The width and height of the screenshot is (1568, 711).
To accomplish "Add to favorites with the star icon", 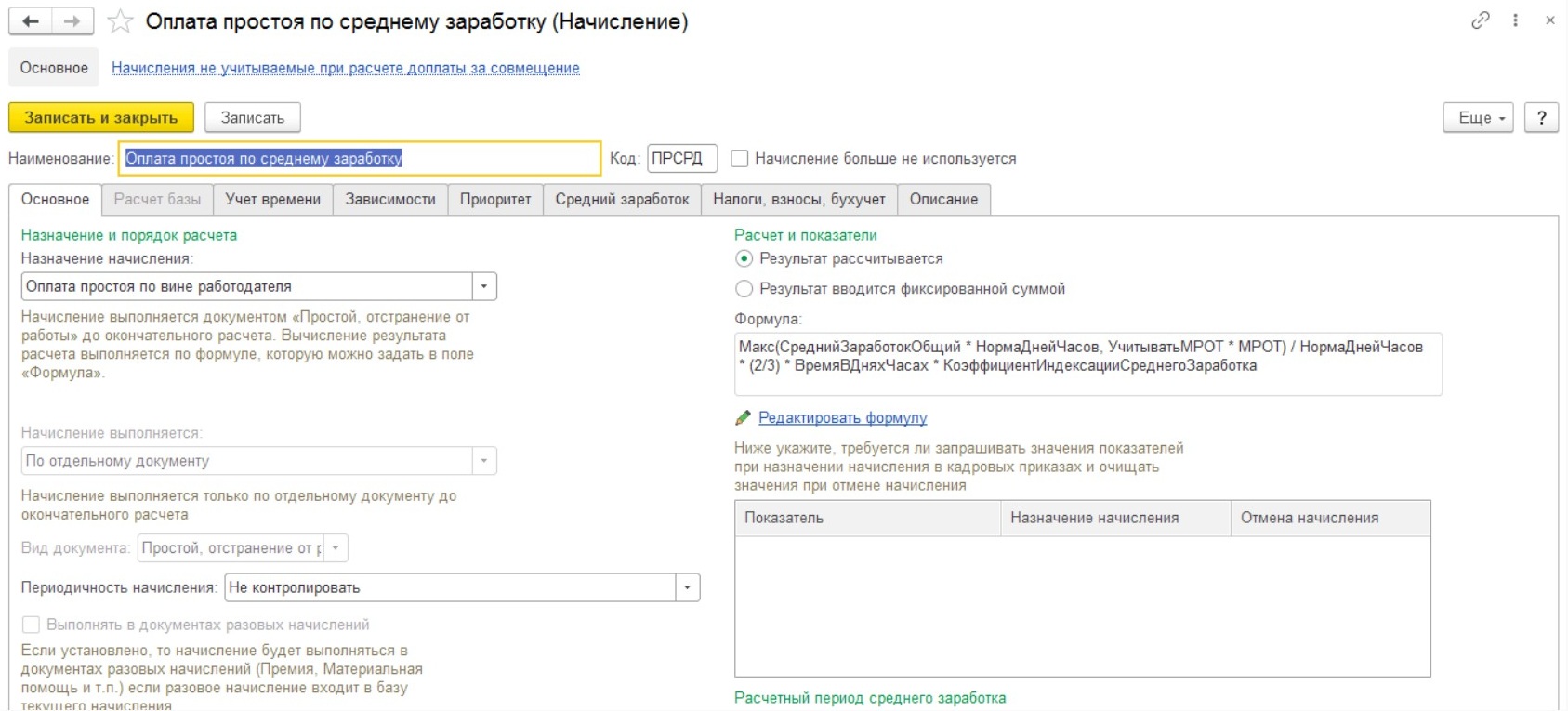I will [120, 21].
